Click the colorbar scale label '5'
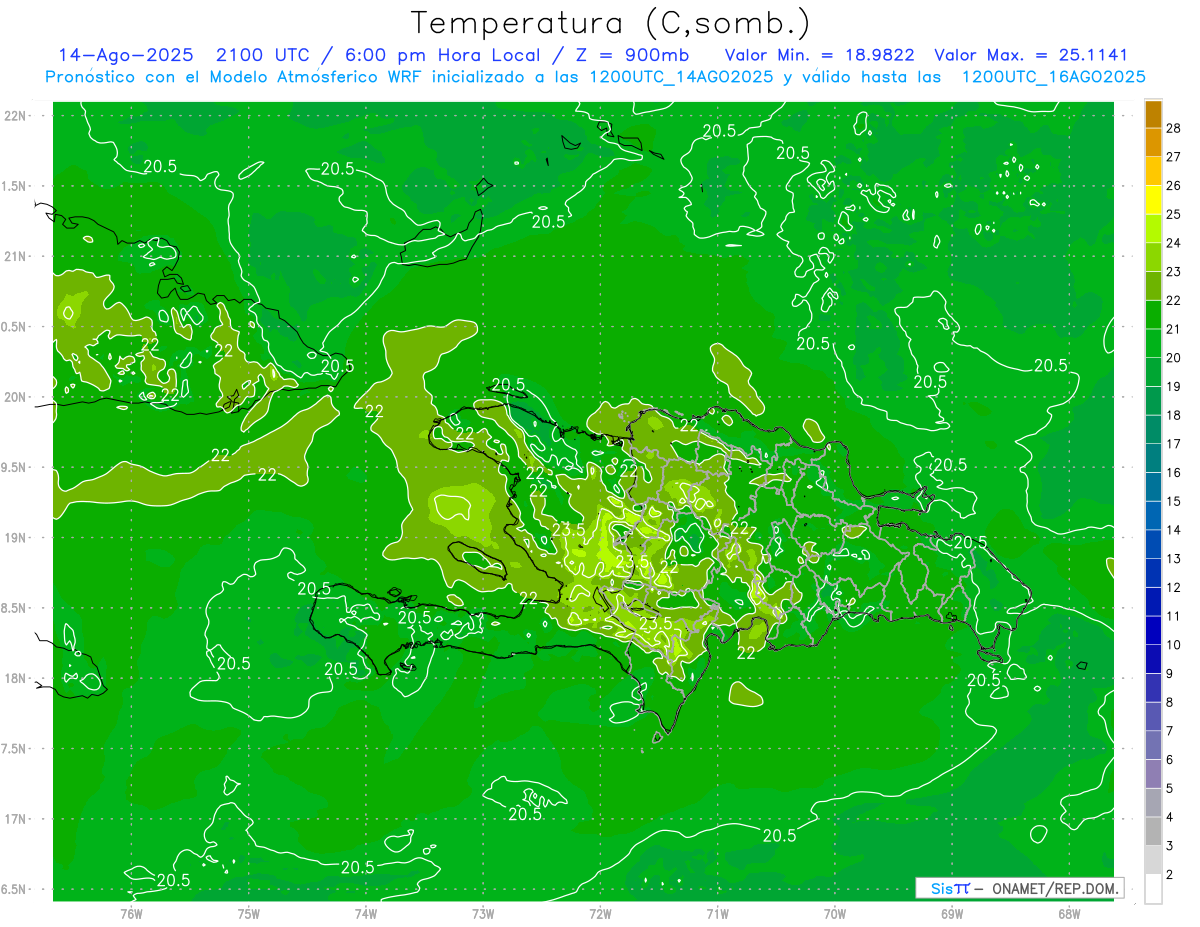The image size is (1200, 927). 1170,789
